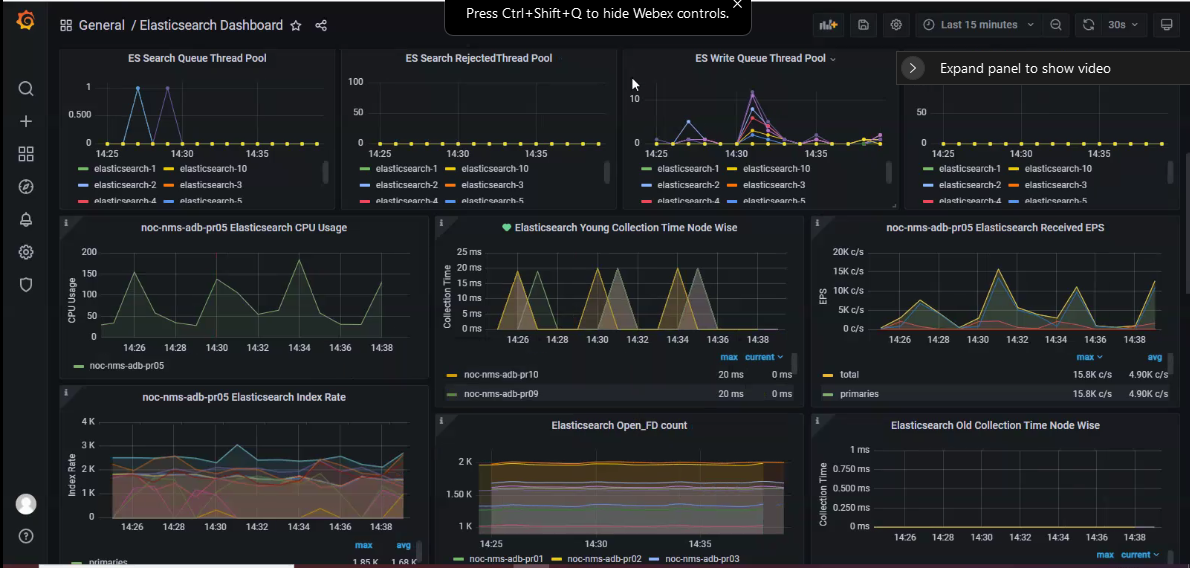
Task: Open ES Search RejectedThread Pool title menu
Action: click(x=479, y=58)
